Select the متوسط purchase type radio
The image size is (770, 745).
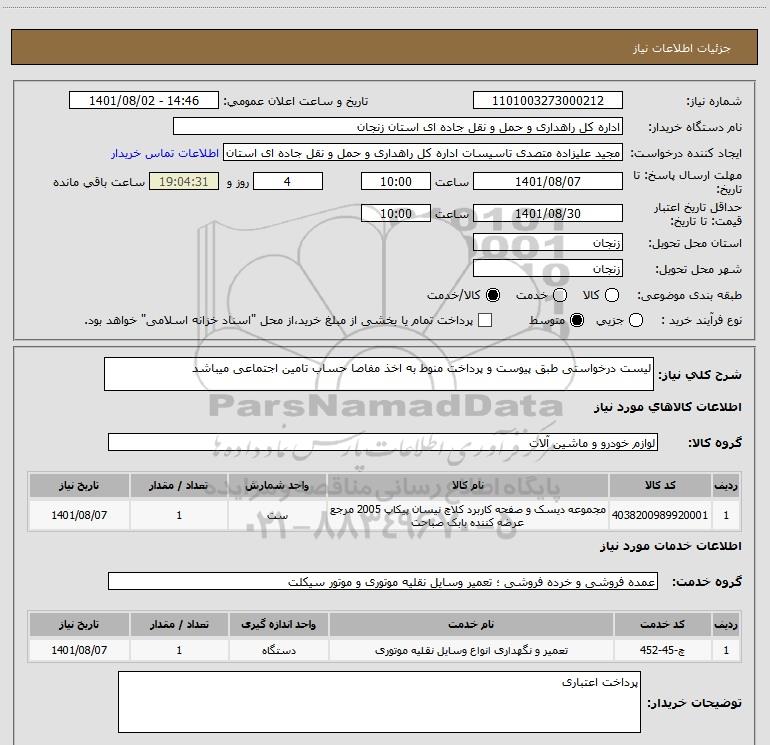click(x=577, y=320)
